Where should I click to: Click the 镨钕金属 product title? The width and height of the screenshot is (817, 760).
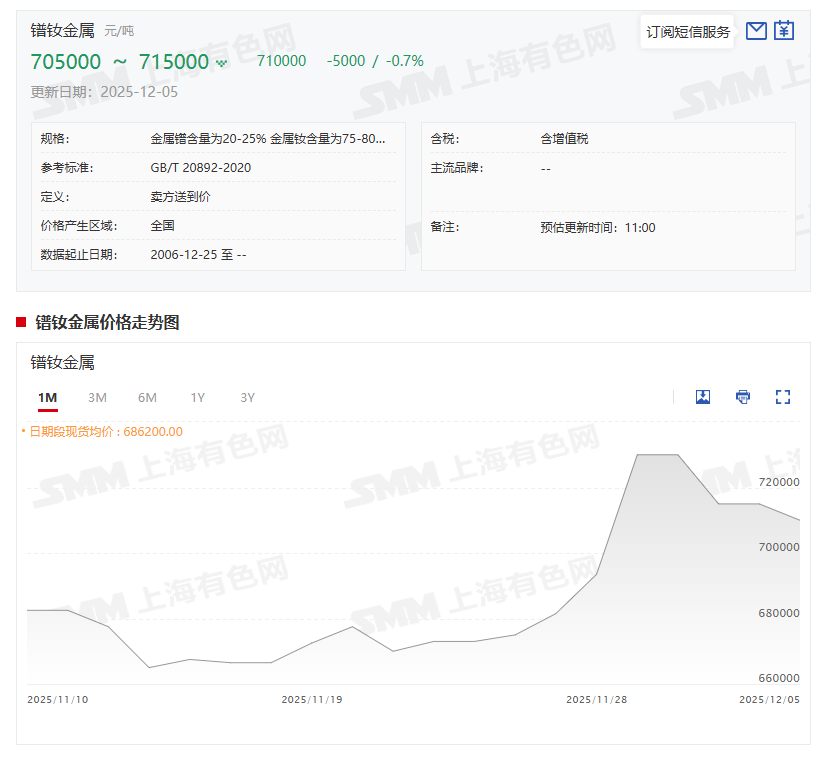63,31
